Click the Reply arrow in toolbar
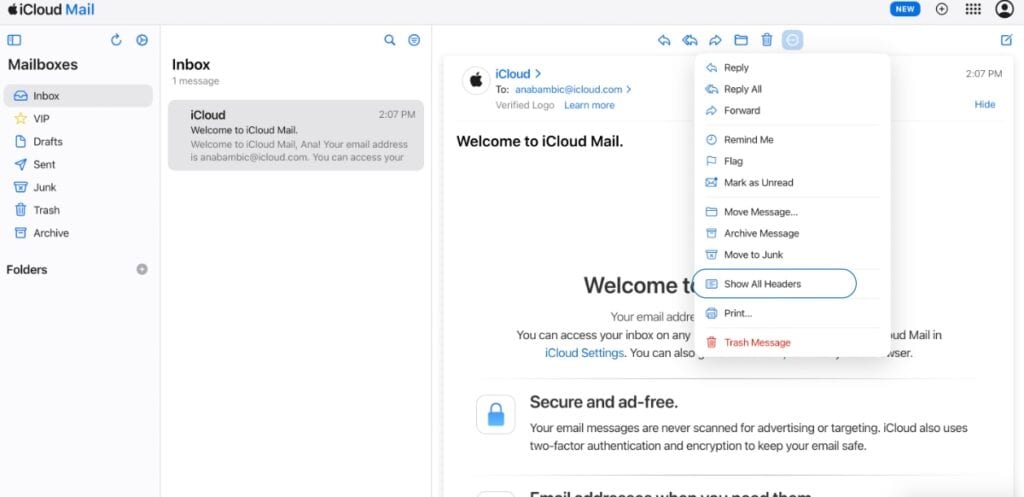Screen dimensions: 1024x497 (664, 40)
